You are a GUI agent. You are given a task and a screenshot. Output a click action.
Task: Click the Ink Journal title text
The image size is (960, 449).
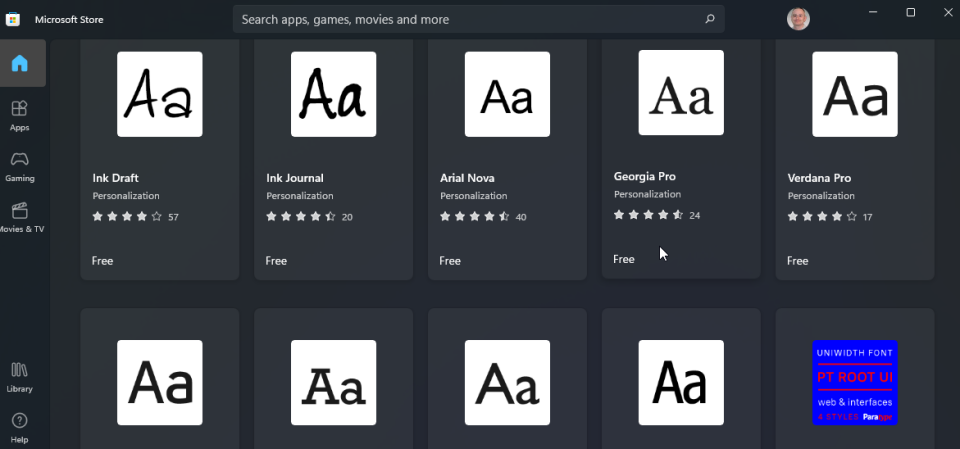coord(295,178)
